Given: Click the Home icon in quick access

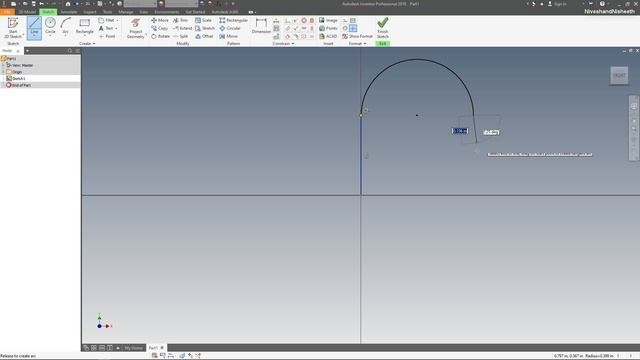Looking at the screenshot, I should 68,4.
